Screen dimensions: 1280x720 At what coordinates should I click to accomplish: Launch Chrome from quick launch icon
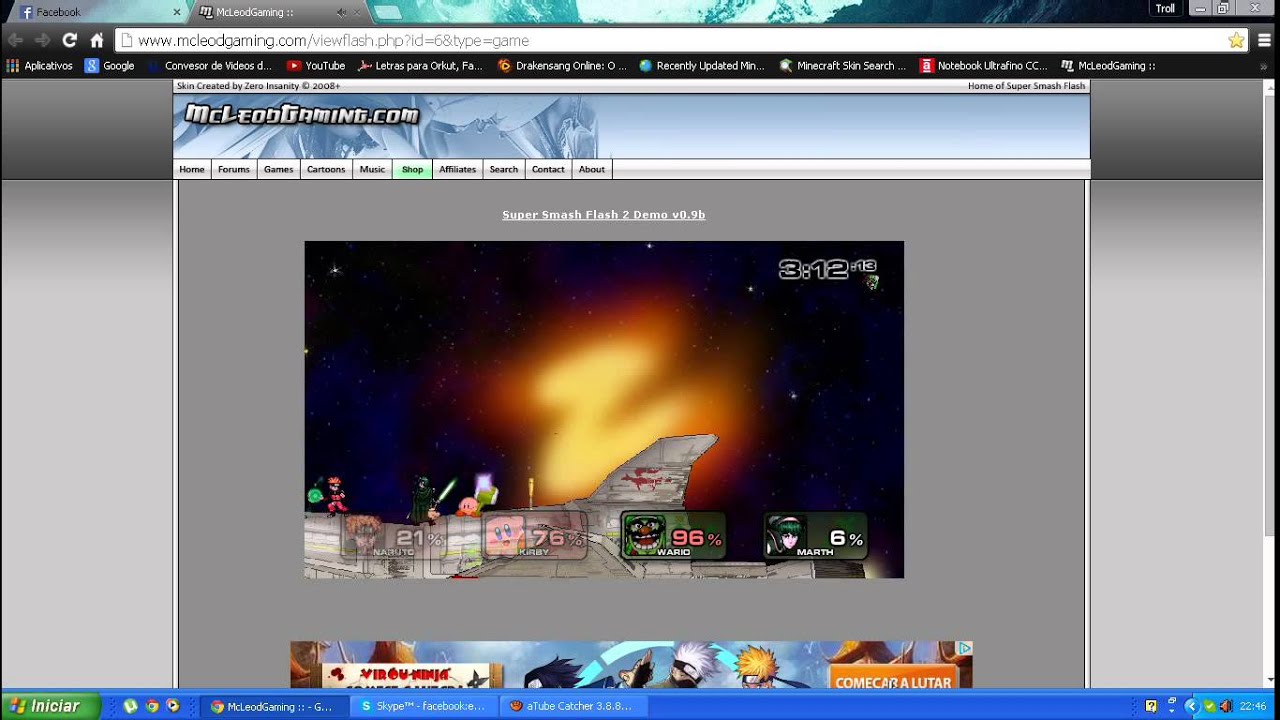(152, 706)
